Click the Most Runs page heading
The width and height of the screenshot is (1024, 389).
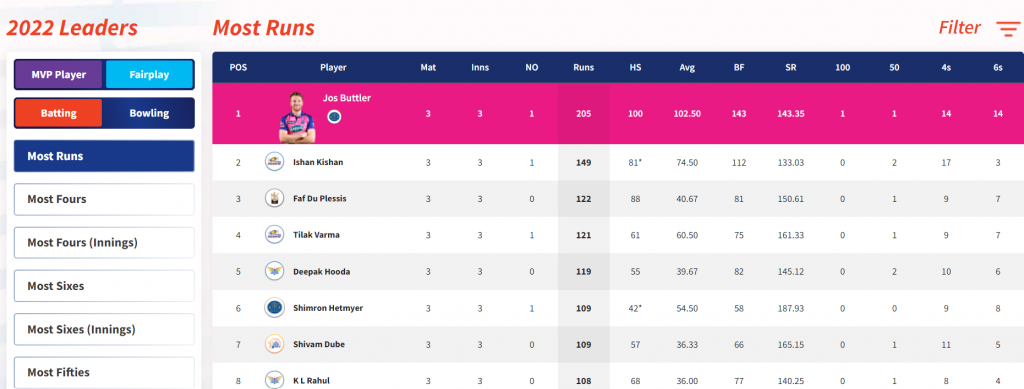pyautogui.click(x=264, y=28)
